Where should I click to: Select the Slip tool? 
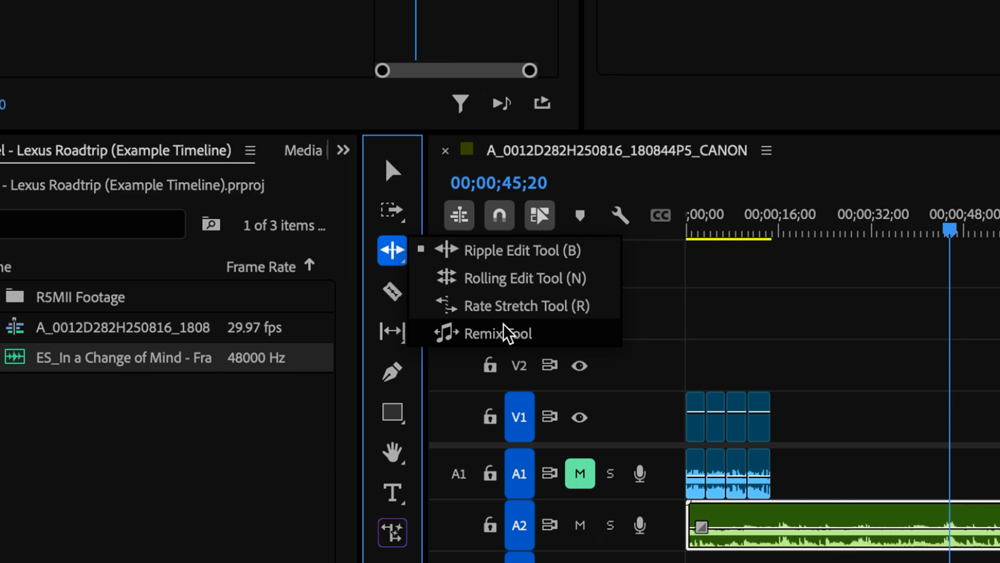point(392,332)
